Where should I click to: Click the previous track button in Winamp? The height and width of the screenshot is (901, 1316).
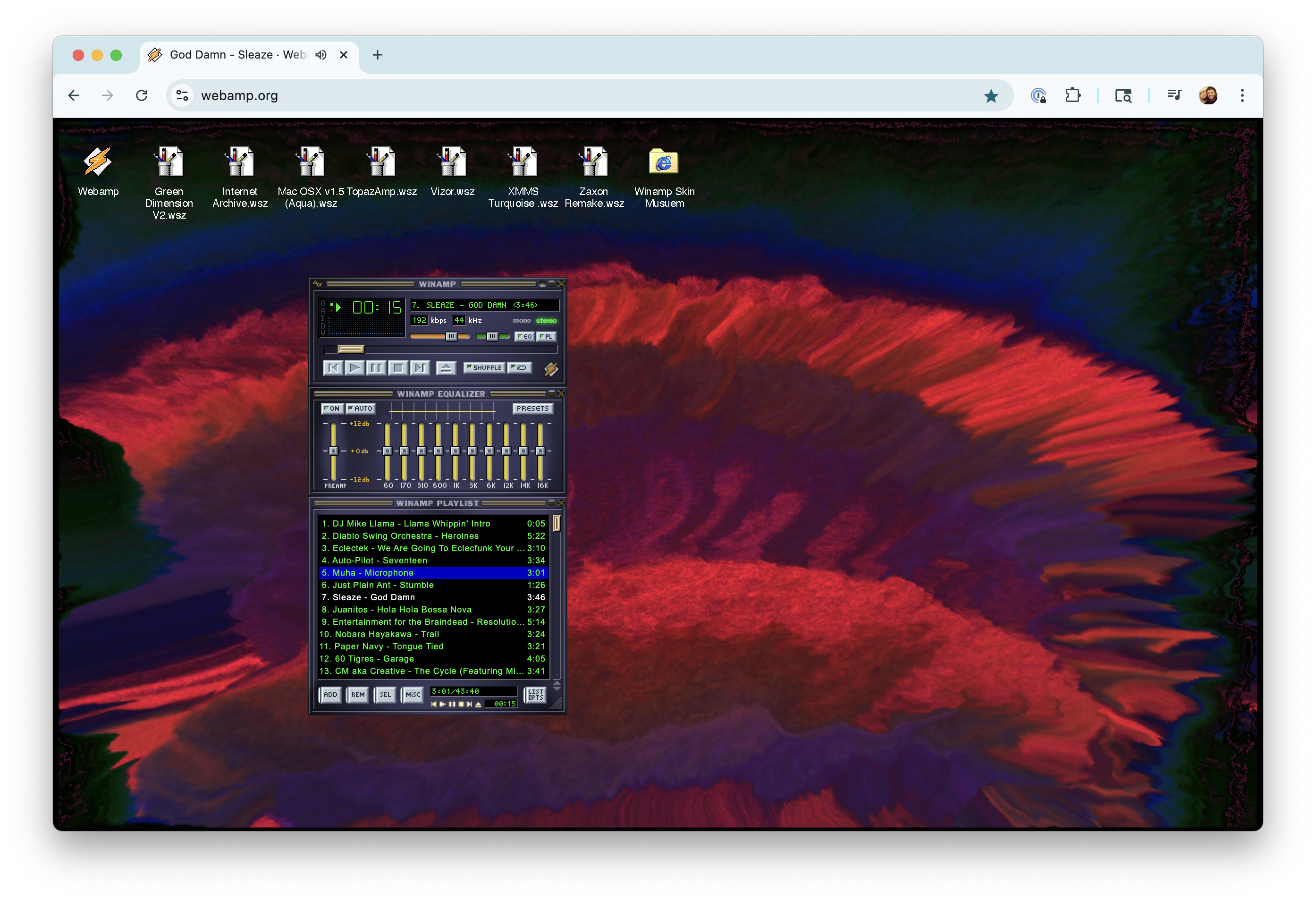[333, 368]
